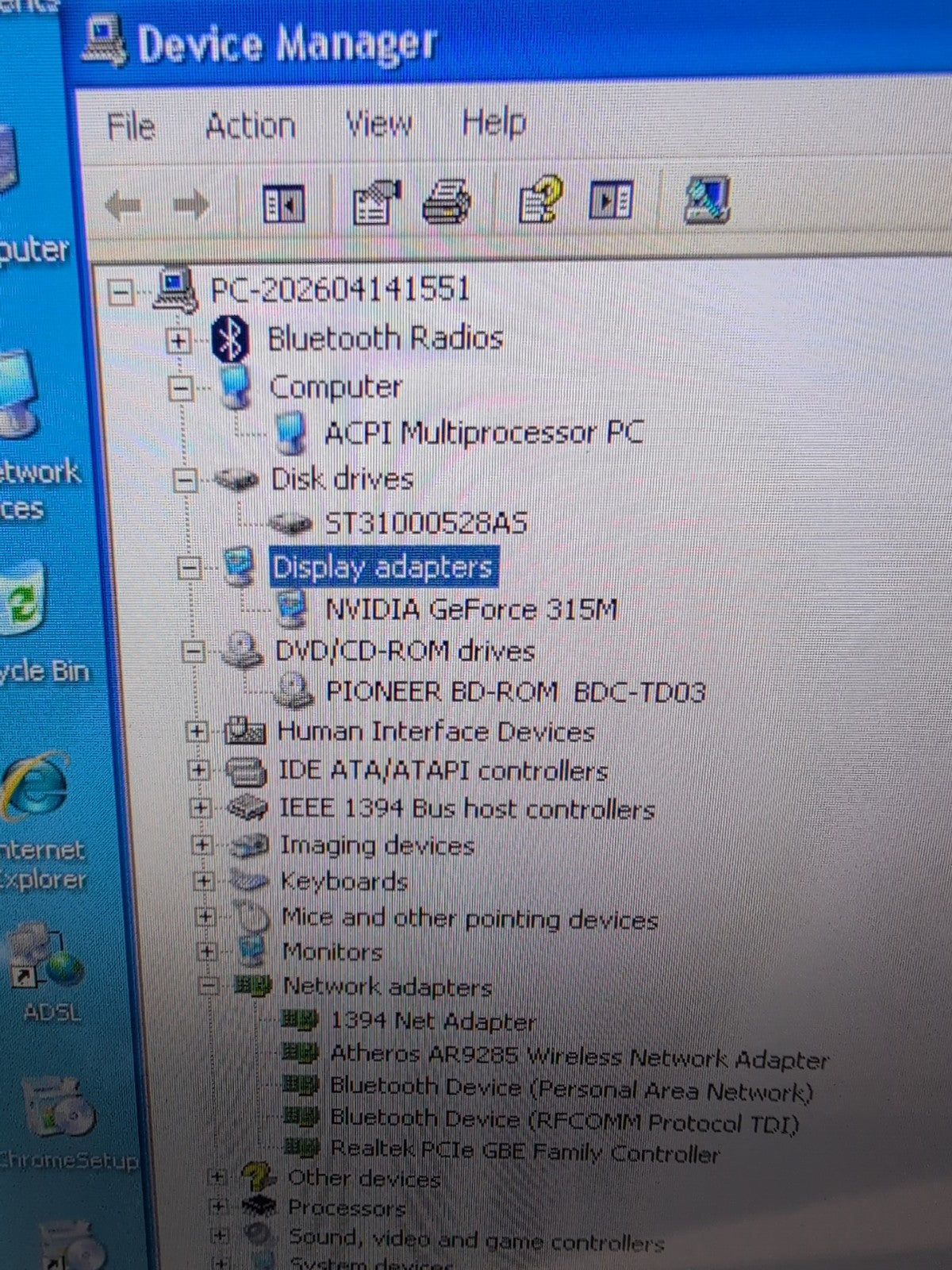Image resolution: width=952 pixels, height=1270 pixels.
Task: Expand the Imaging devices node
Action: 202,845
